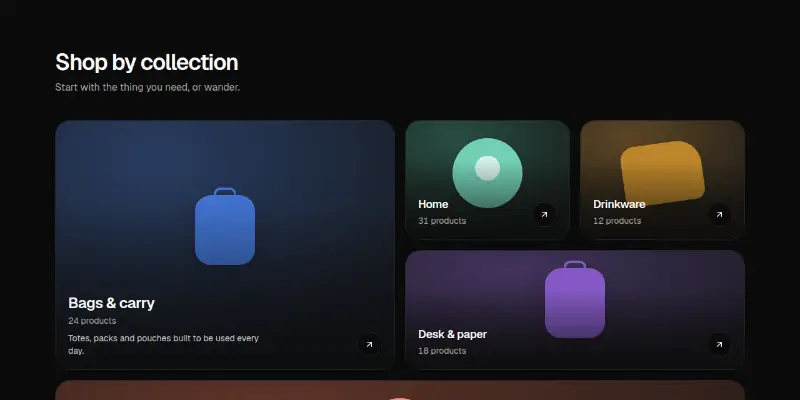This screenshot has width=800, height=400.
Task: Click the '18 products' count
Action: tap(442, 351)
